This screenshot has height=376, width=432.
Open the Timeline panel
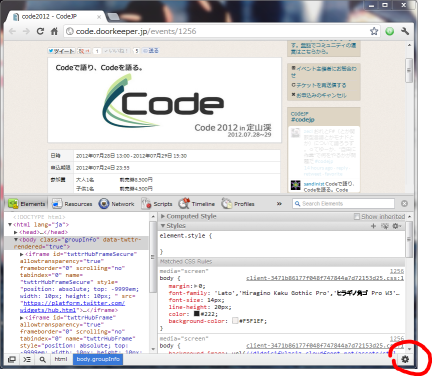point(197,204)
